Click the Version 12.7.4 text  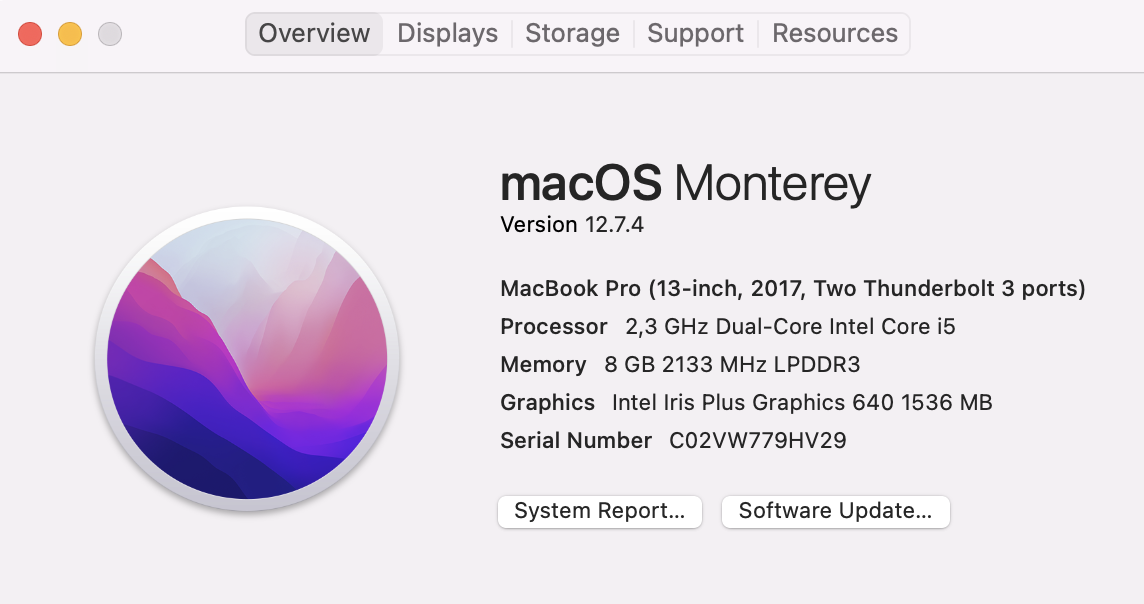(572, 225)
